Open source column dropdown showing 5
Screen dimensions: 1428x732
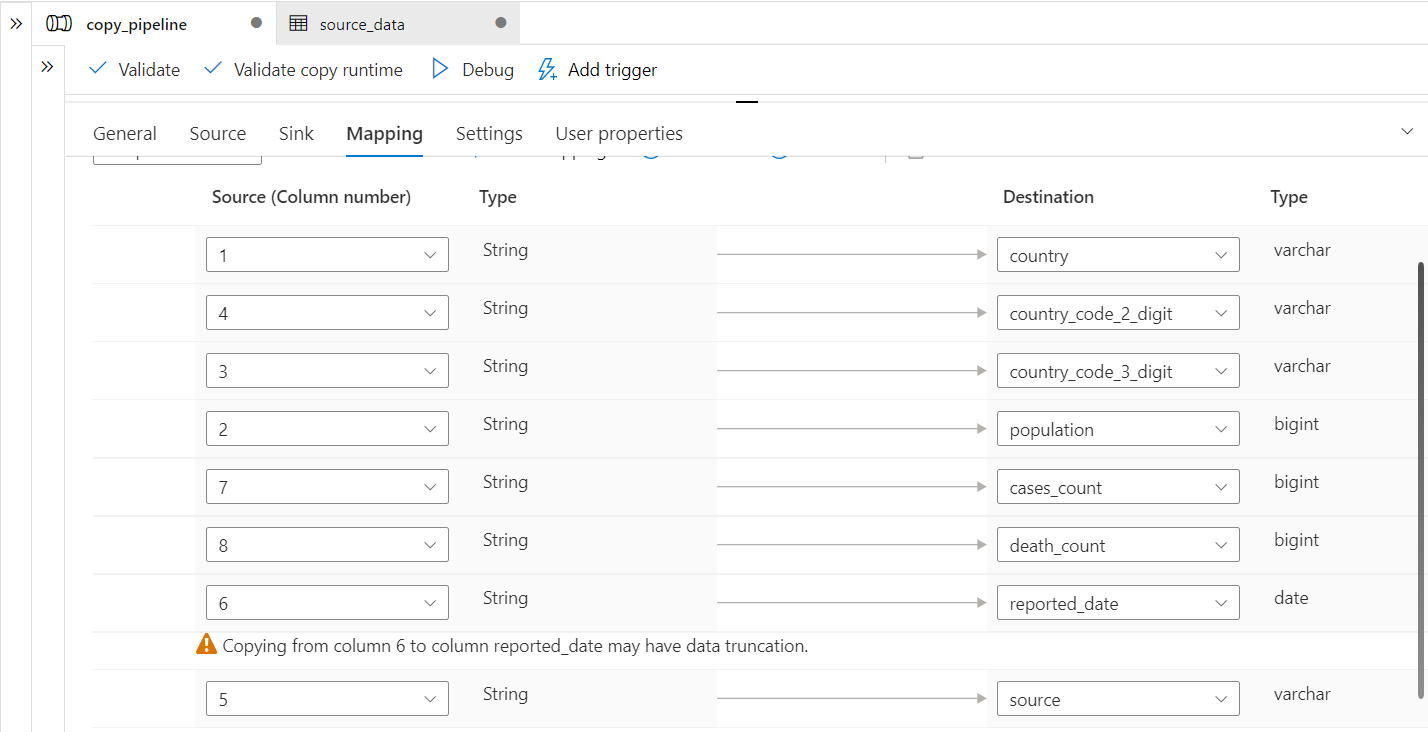[x=327, y=699]
